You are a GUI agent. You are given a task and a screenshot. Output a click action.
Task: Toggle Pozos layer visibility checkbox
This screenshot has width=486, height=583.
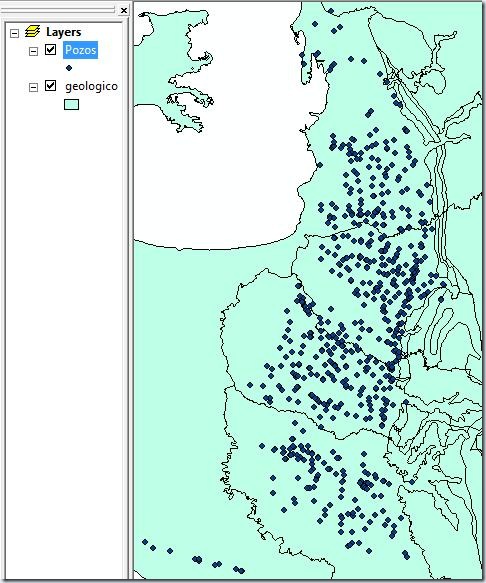tap(51, 49)
